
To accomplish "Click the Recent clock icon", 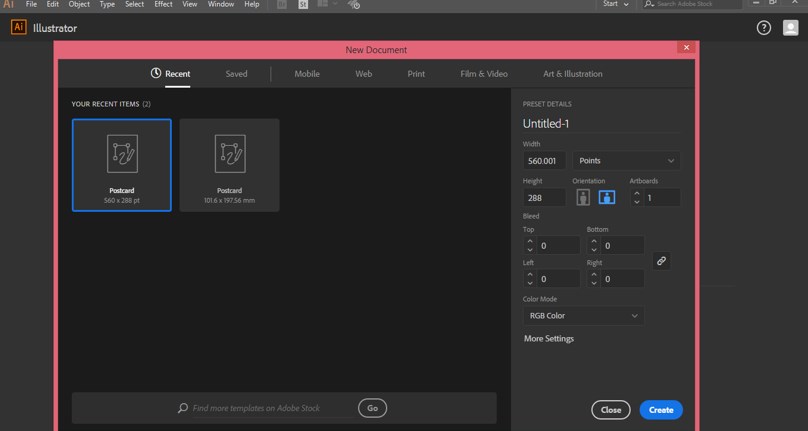I will click(156, 74).
